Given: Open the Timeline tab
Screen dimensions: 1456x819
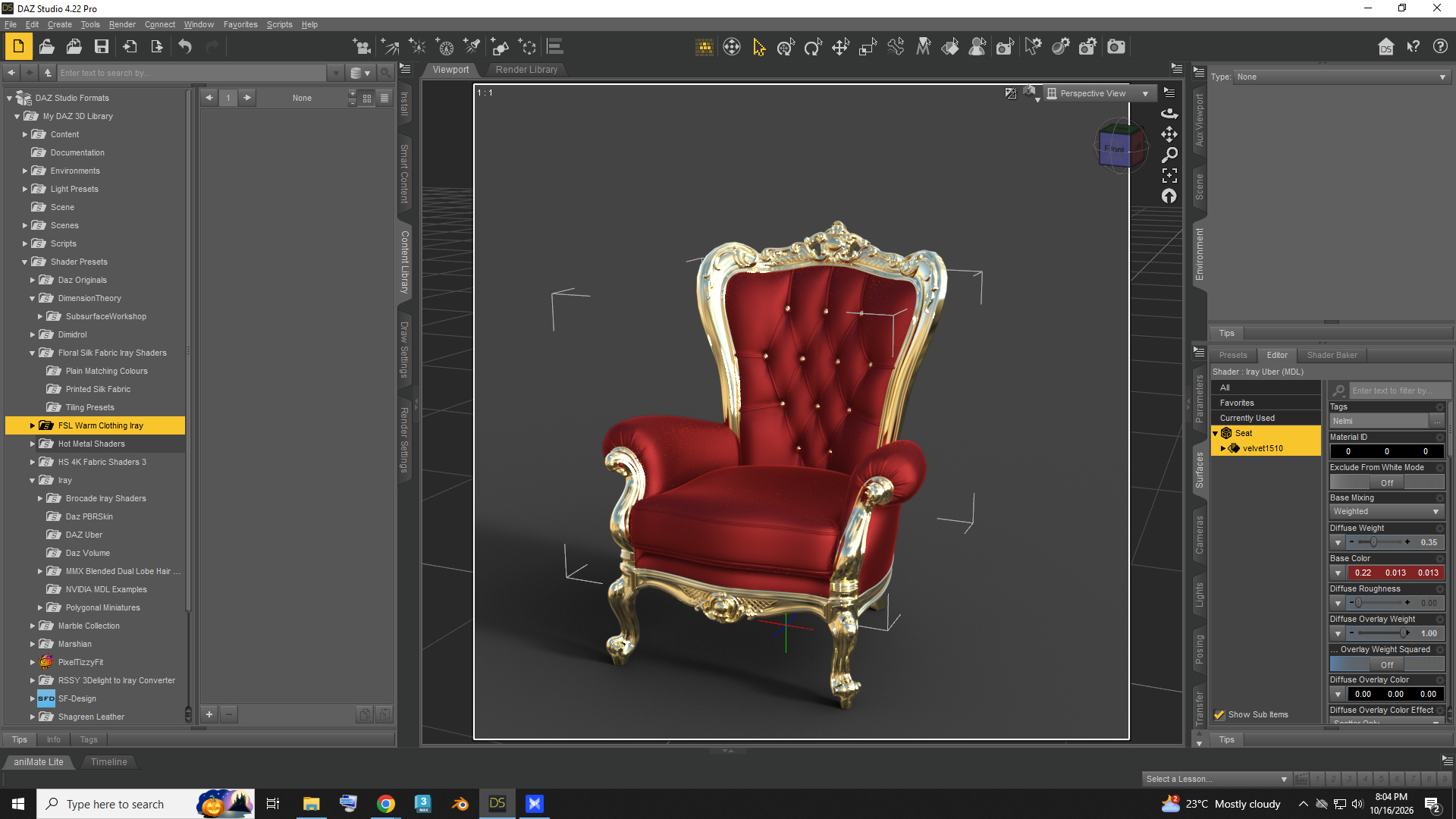Looking at the screenshot, I should point(109,761).
